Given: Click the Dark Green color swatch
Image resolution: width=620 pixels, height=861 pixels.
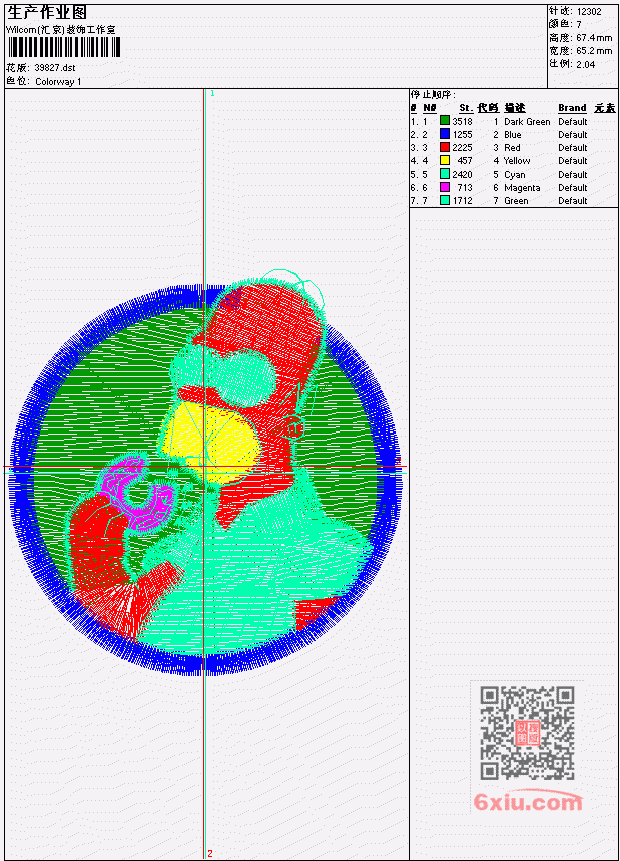Looking at the screenshot, I should click(445, 121).
